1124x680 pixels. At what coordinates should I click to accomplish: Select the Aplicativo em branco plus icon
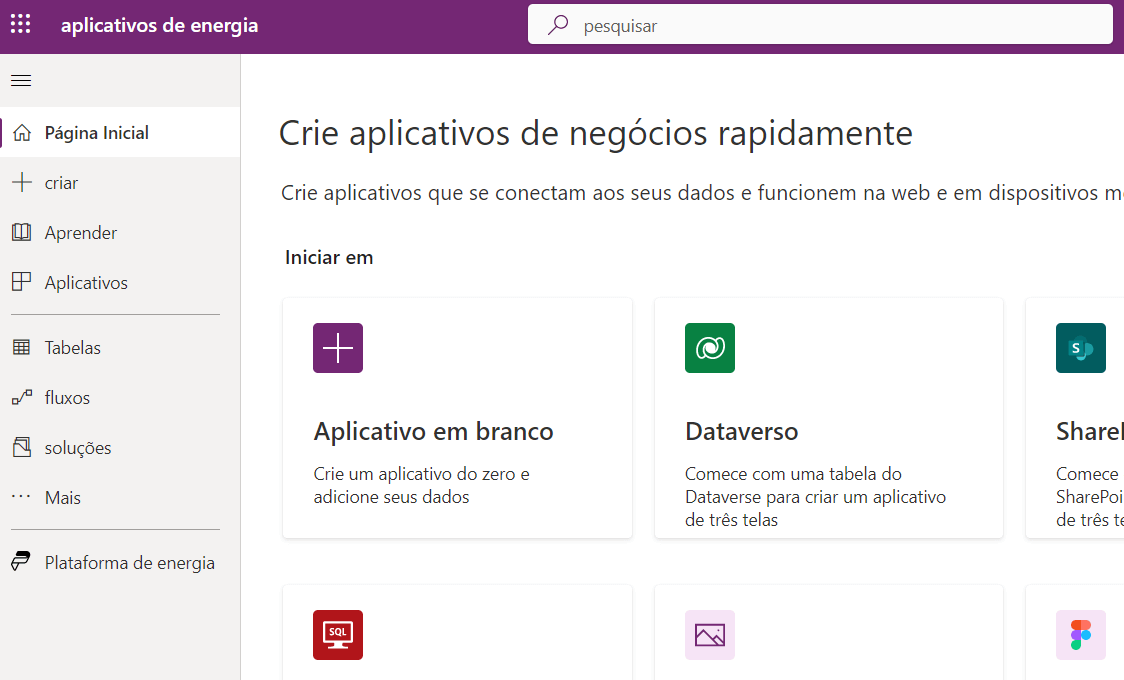click(337, 348)
